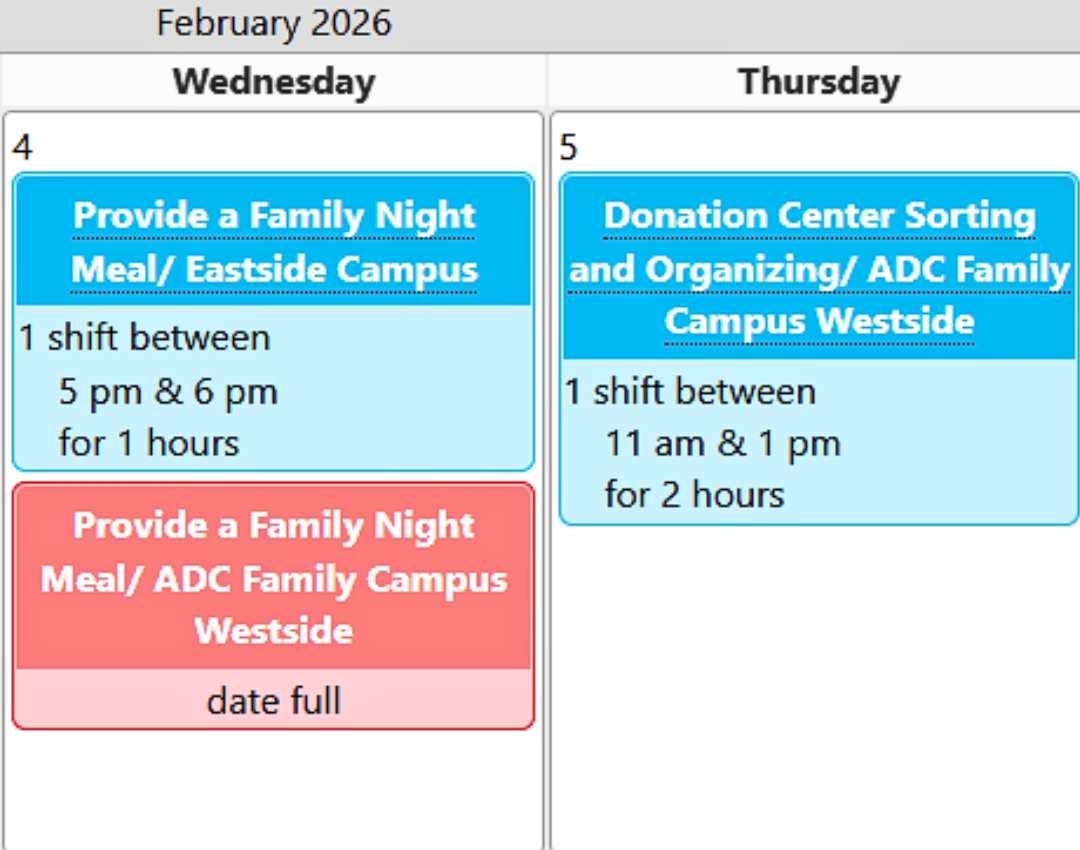Select day number 4 on Wednesday
The width and height of the screenshot is (1080, 850).
point(22,148)
